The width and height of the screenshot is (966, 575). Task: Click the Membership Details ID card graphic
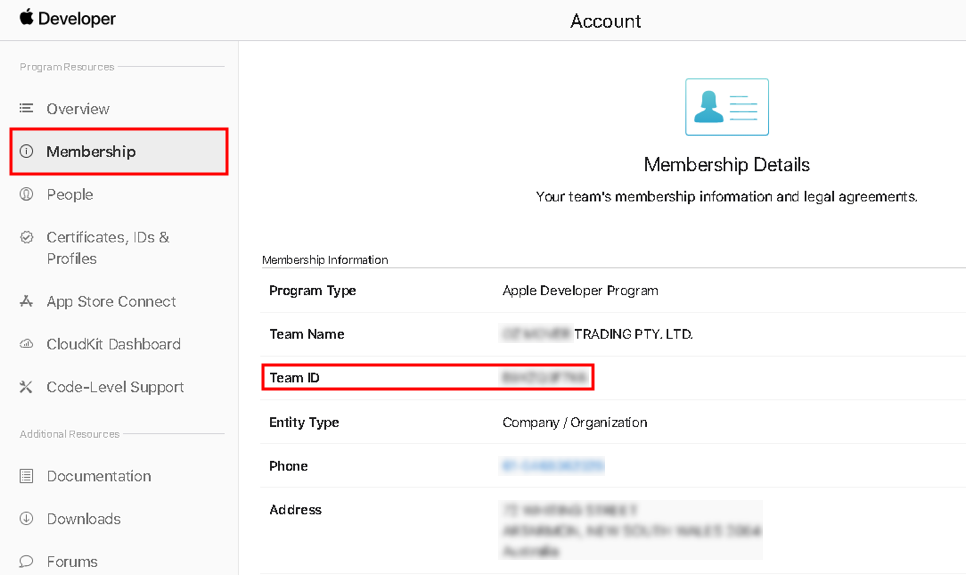(727, 107)
